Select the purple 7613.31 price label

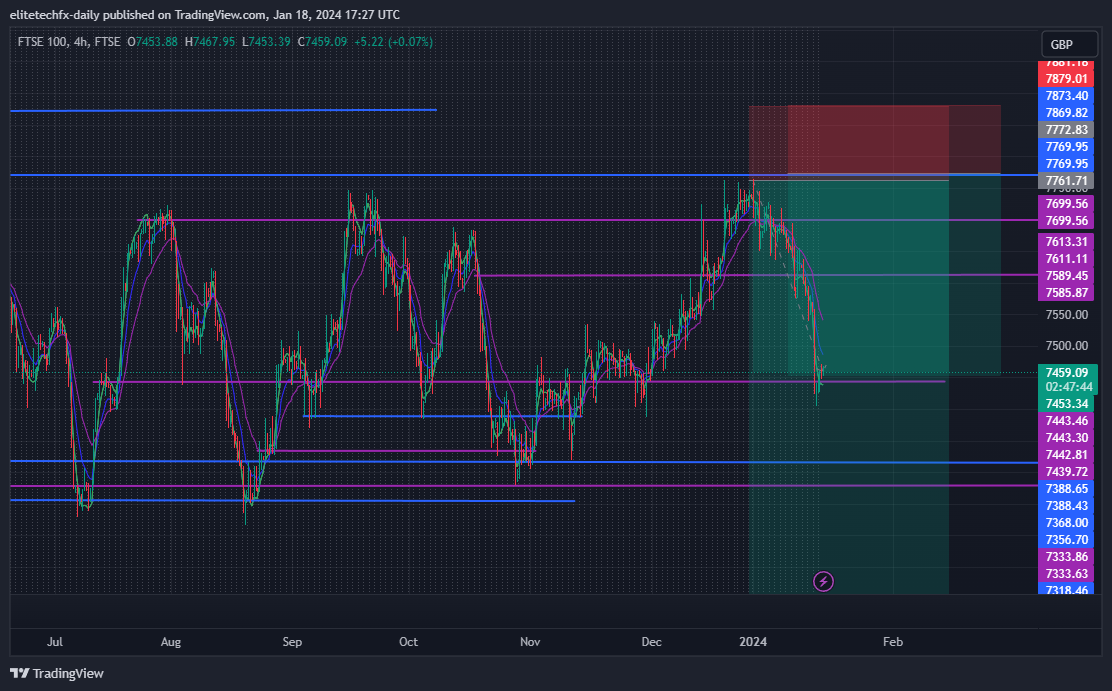[x=1066, y=242]
